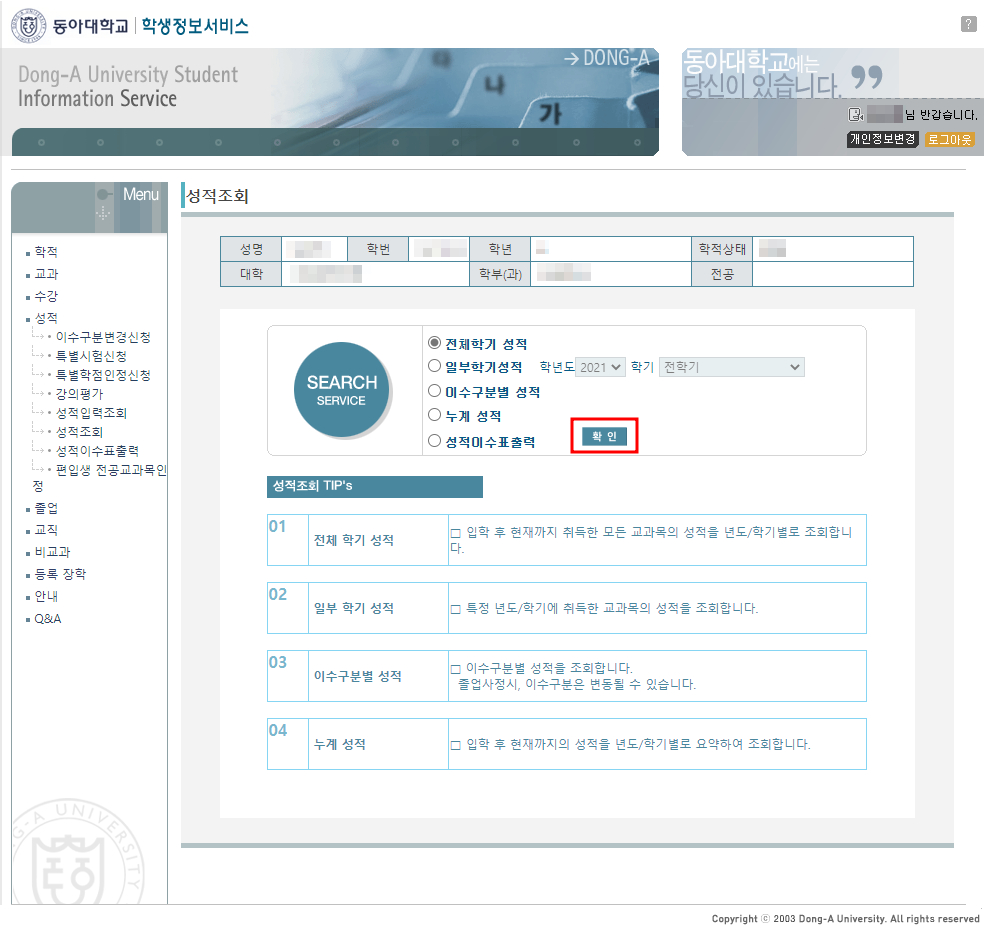This screenshot has width=994, height=937.
Task: Click the 로그아웃 logout button
Action: tap(949, 139)
